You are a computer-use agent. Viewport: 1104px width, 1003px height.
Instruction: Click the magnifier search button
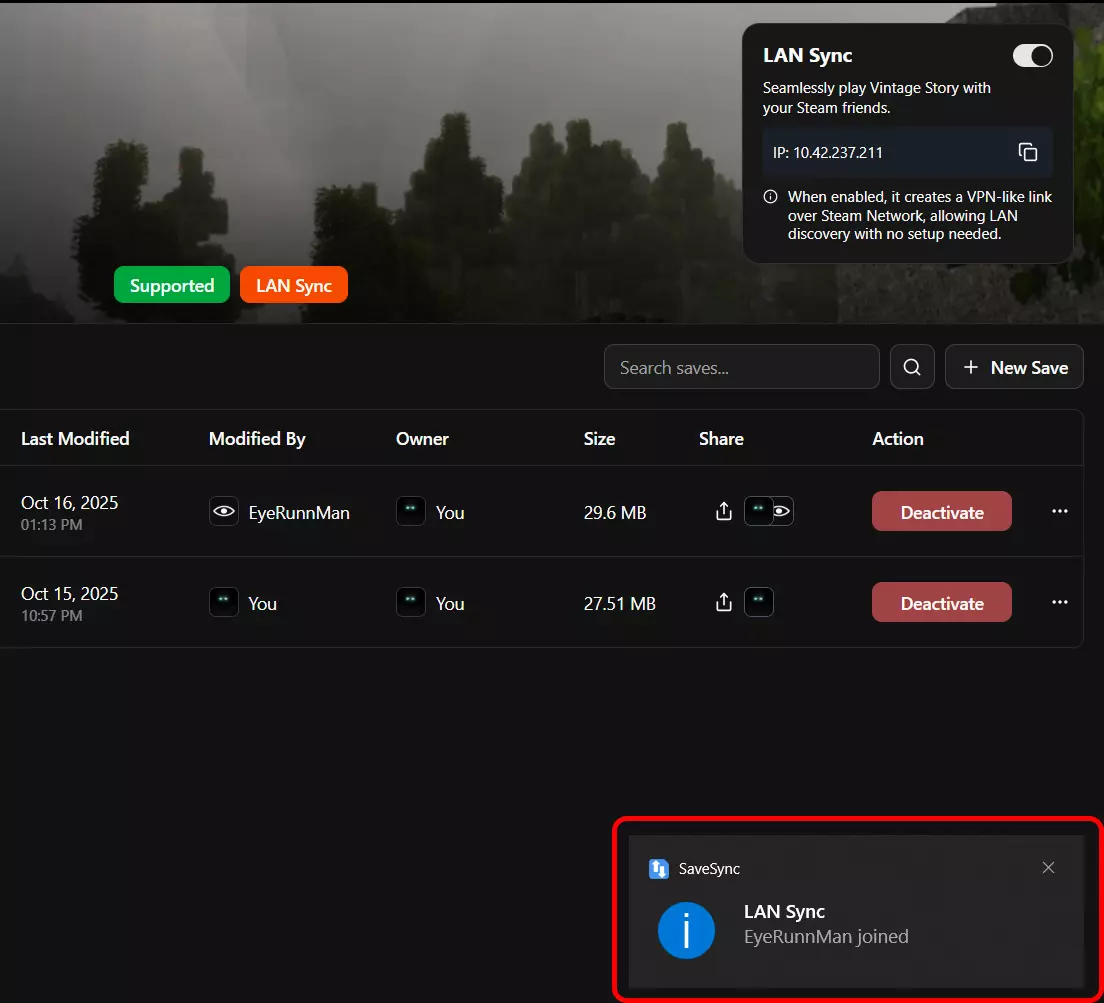912,367
